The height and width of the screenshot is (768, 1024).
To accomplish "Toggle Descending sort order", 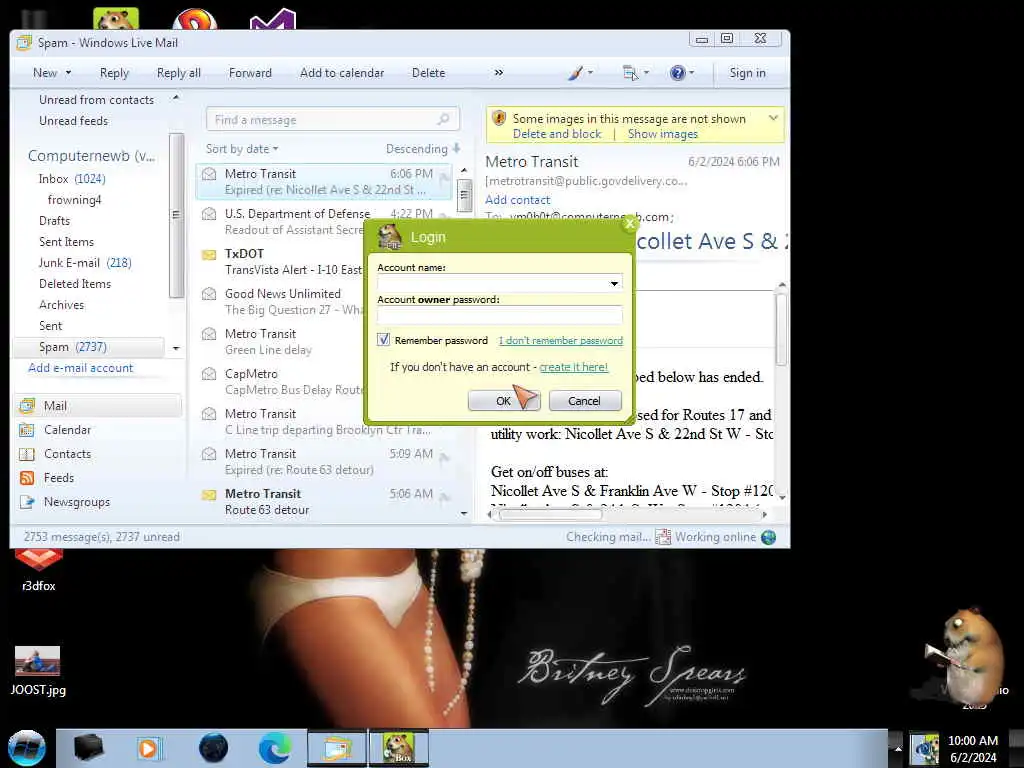I will 423,149.
